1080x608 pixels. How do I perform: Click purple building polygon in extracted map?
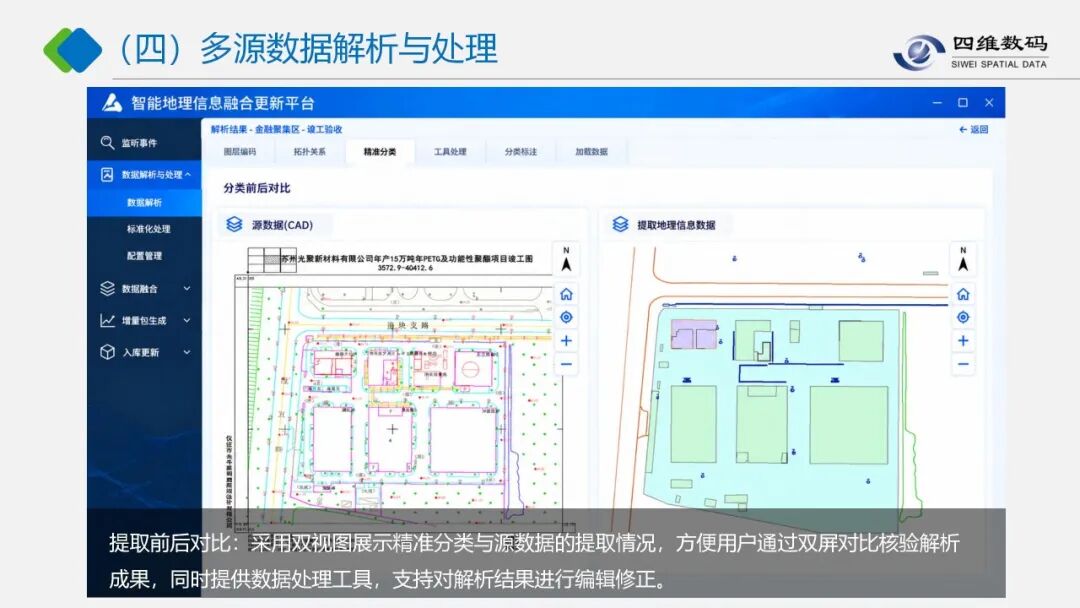click(x=694, y=334)
